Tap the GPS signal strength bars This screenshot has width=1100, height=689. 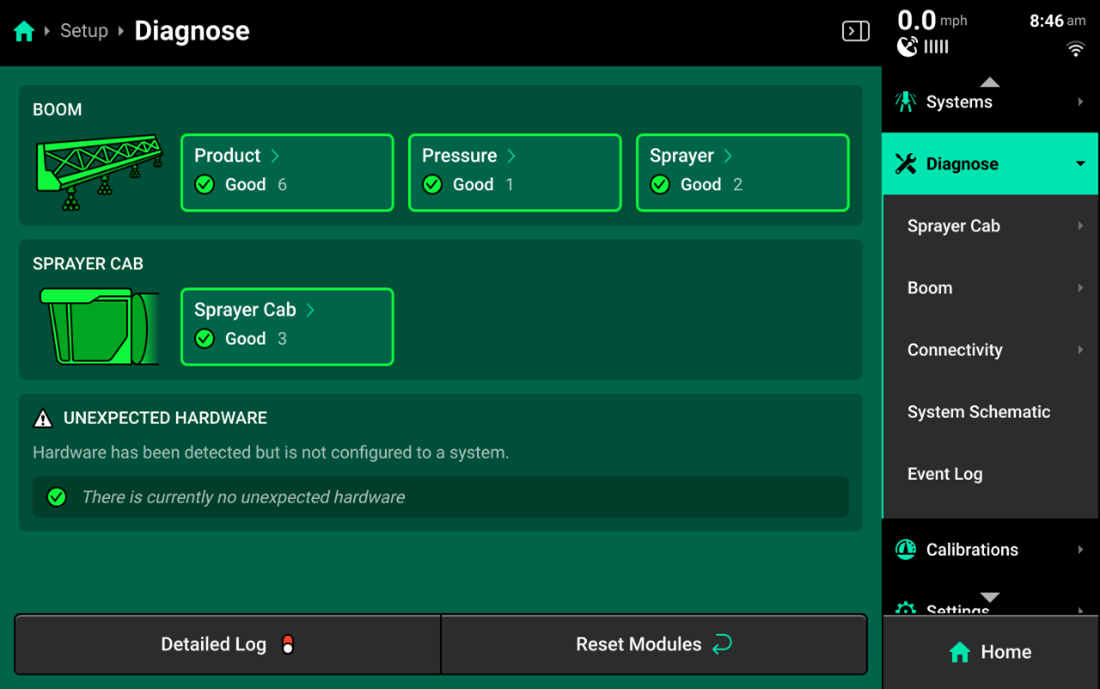(937, 47)
